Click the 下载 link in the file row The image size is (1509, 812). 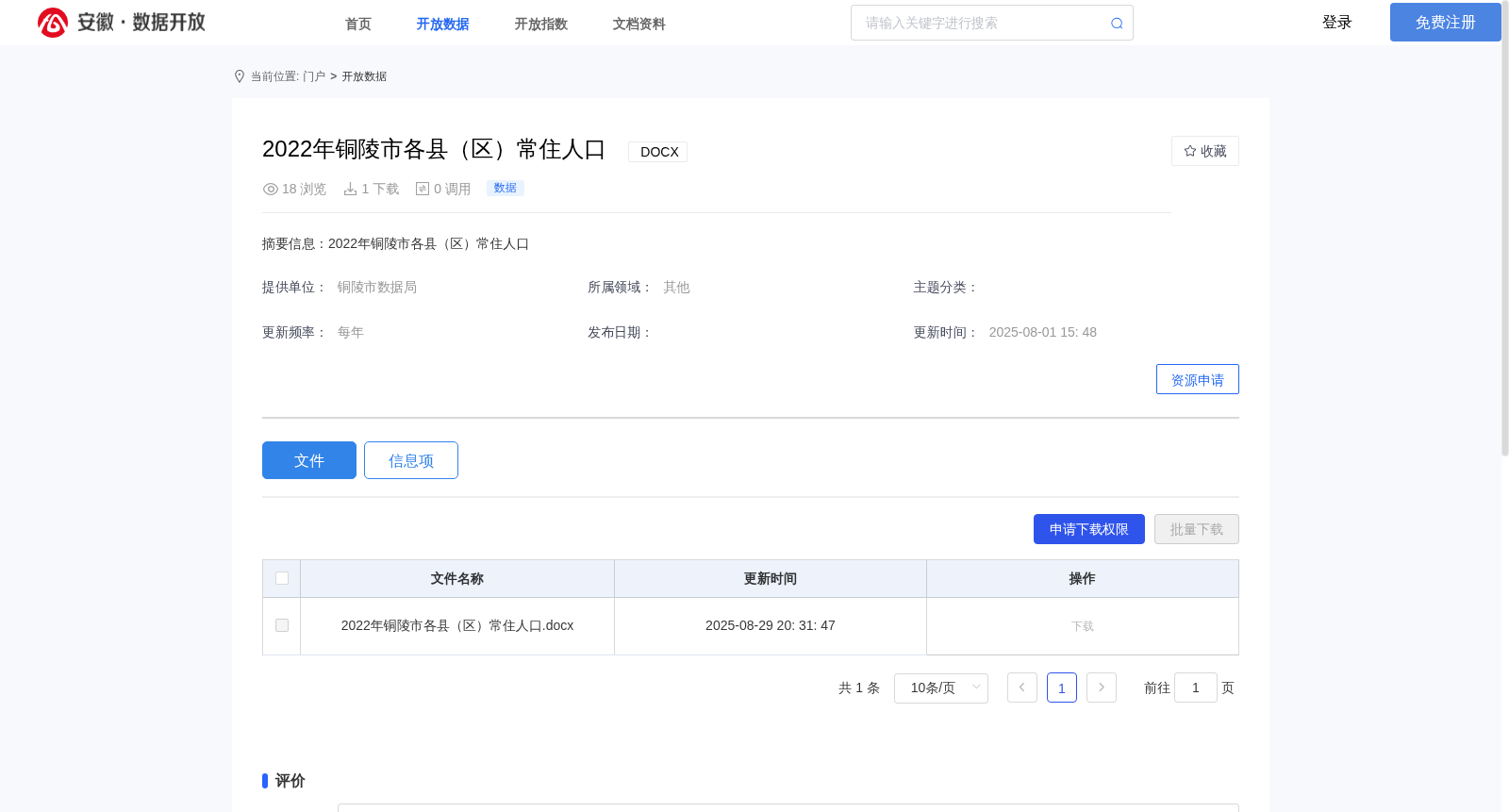point(1083,626)
